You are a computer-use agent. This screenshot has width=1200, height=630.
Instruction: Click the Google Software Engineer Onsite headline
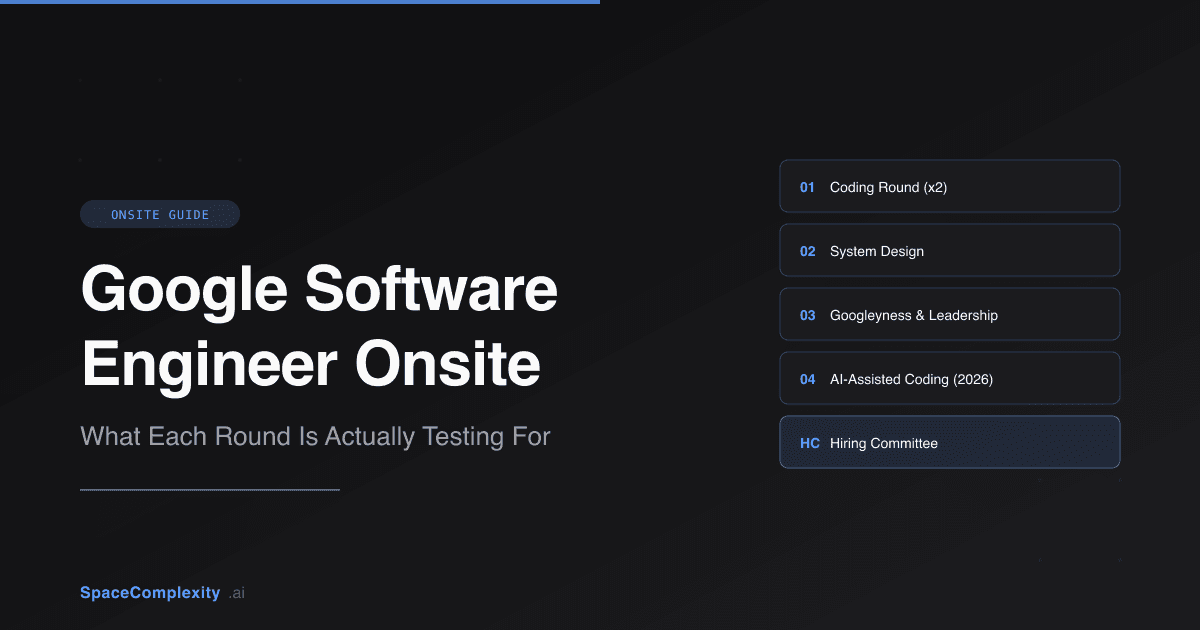(319, 328)
